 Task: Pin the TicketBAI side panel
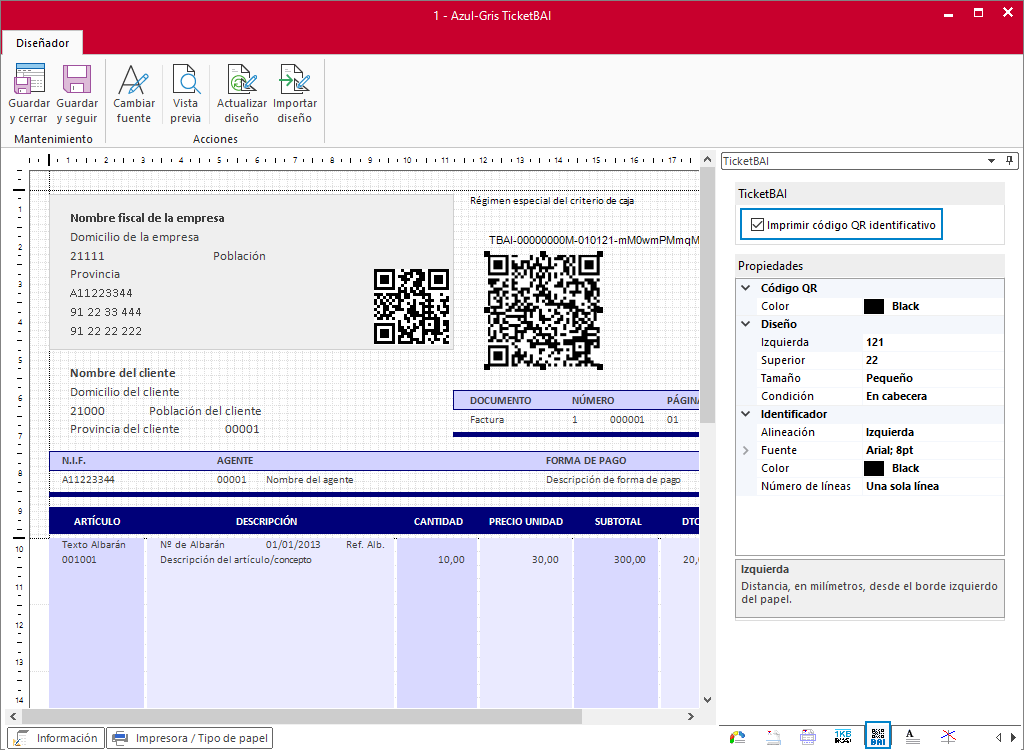tap(1010, 160)
